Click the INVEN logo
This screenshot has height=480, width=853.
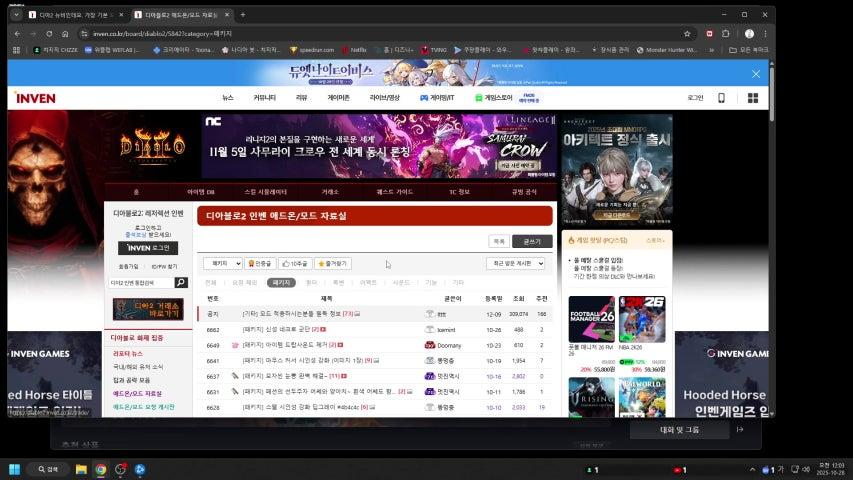click(35, 98)
